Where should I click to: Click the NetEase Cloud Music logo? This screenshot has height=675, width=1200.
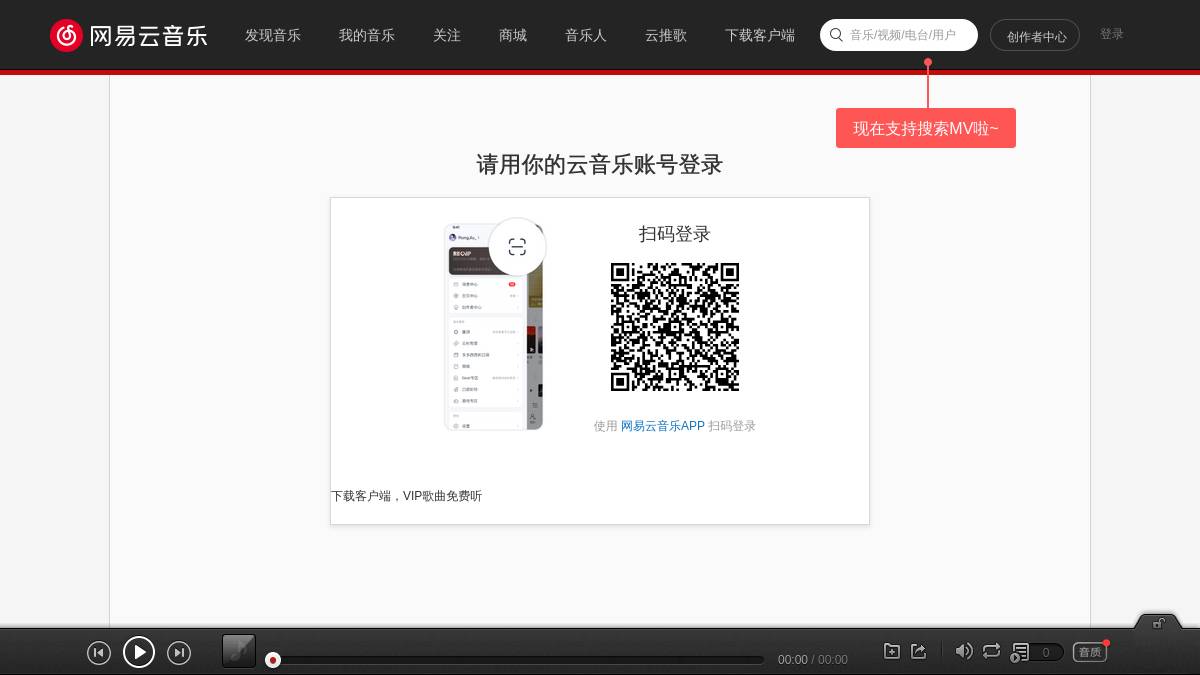point(128,35)
